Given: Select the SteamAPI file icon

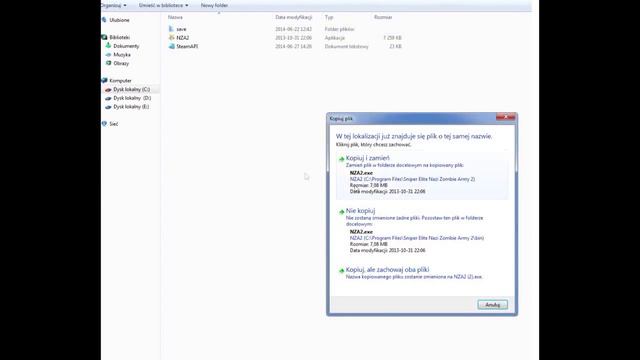Looking at the screenshot, I should (x=171, y=46).
